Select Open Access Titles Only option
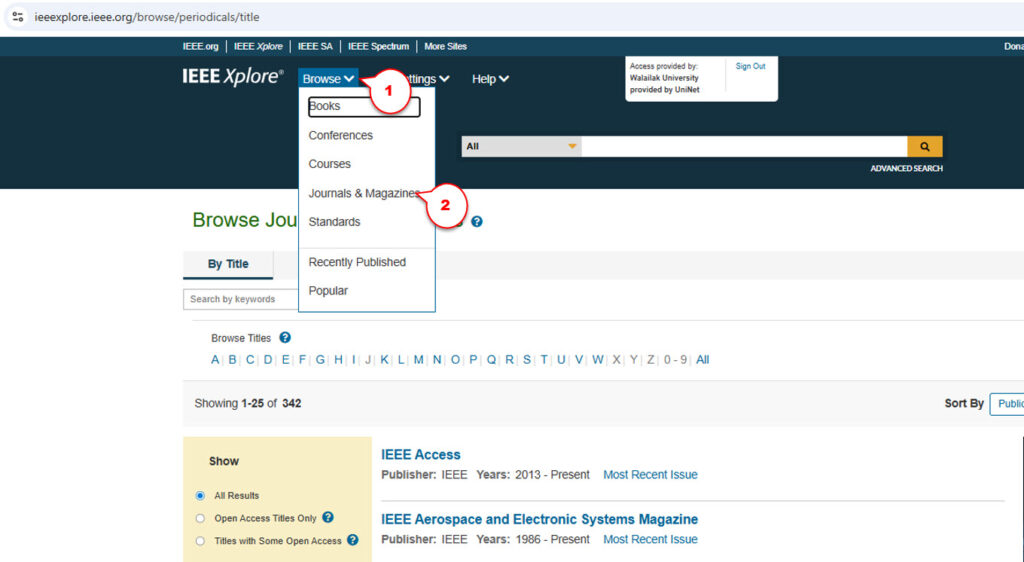Viewport: 1024px width, 562px height. [x=200, y=518]
